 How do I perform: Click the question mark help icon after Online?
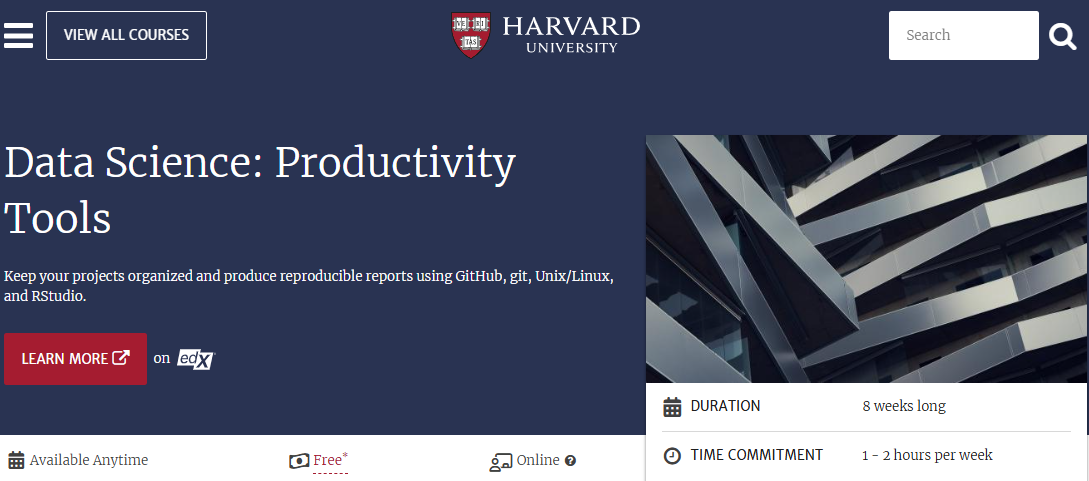tap(571, 461)
